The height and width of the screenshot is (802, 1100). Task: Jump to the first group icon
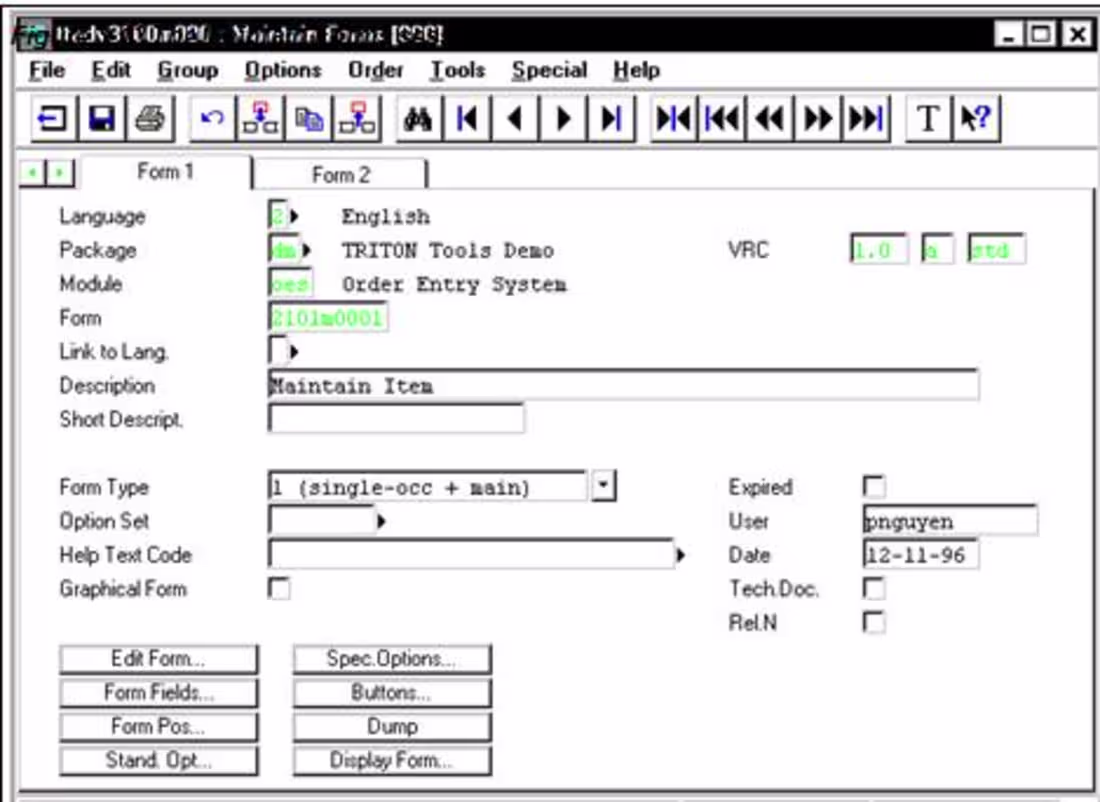click(x=722, y=119)
